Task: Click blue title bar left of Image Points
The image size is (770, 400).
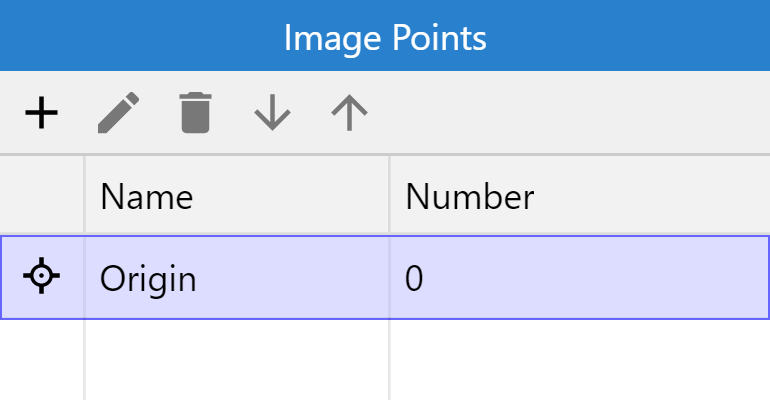Action: tap(140, 35)
